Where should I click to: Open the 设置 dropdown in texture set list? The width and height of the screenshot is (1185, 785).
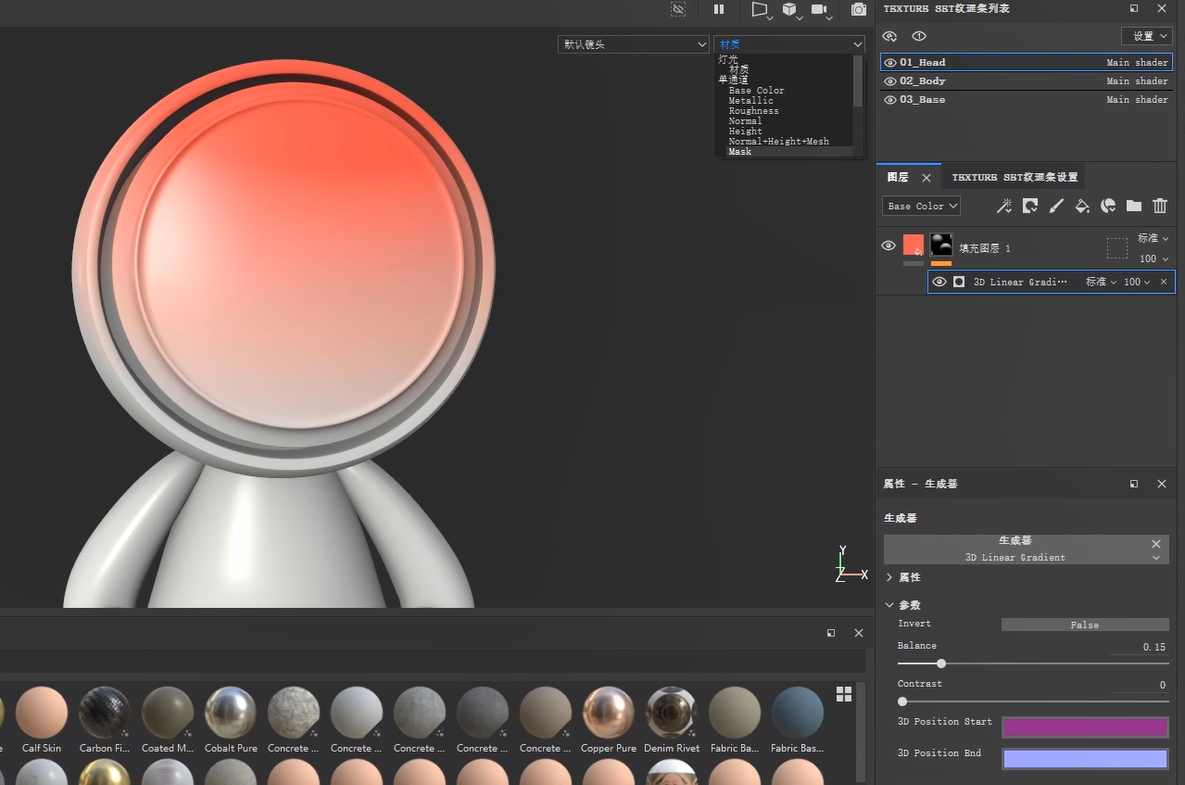click(x=1147, y=36)
